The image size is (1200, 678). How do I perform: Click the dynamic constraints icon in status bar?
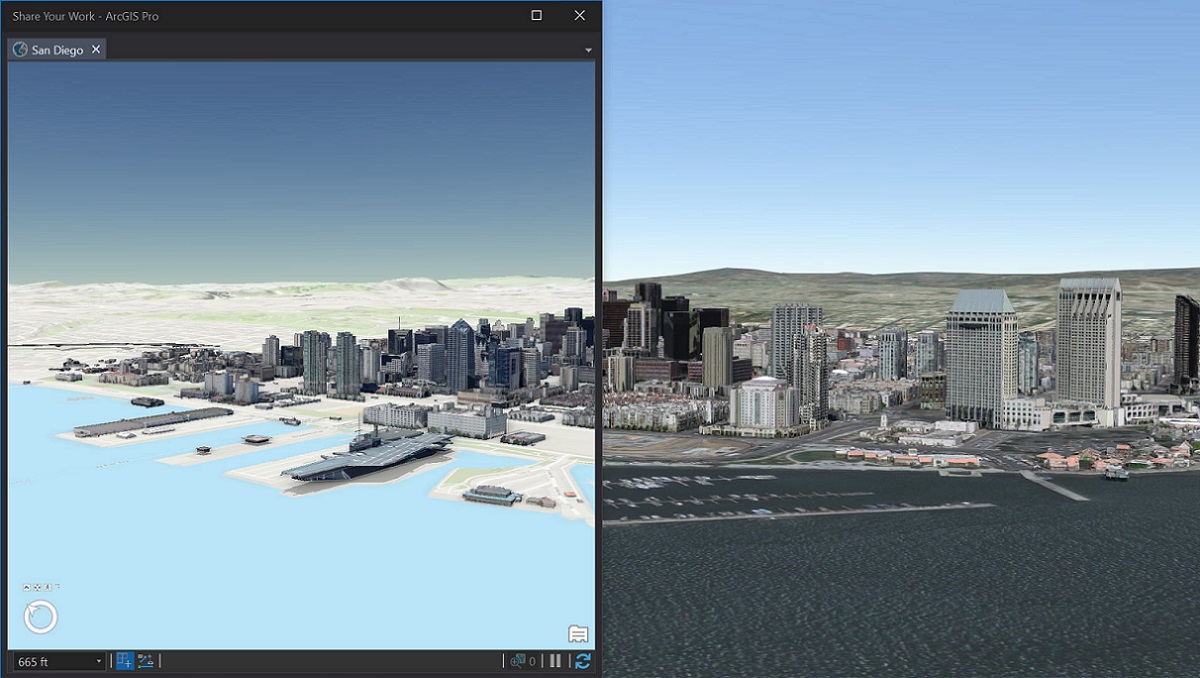pyautogui.click(x=146, y=661)
